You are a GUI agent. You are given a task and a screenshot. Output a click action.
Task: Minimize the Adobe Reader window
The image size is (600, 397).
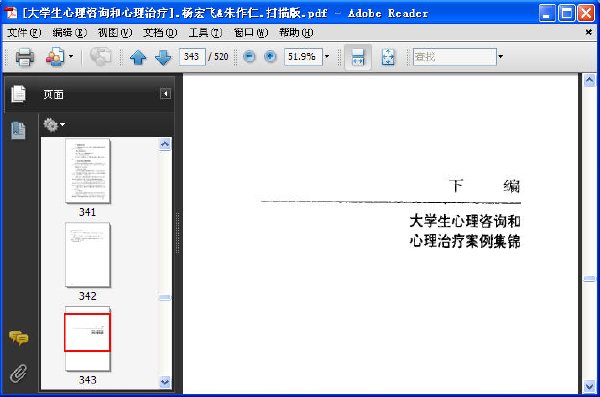pos(547,13)
